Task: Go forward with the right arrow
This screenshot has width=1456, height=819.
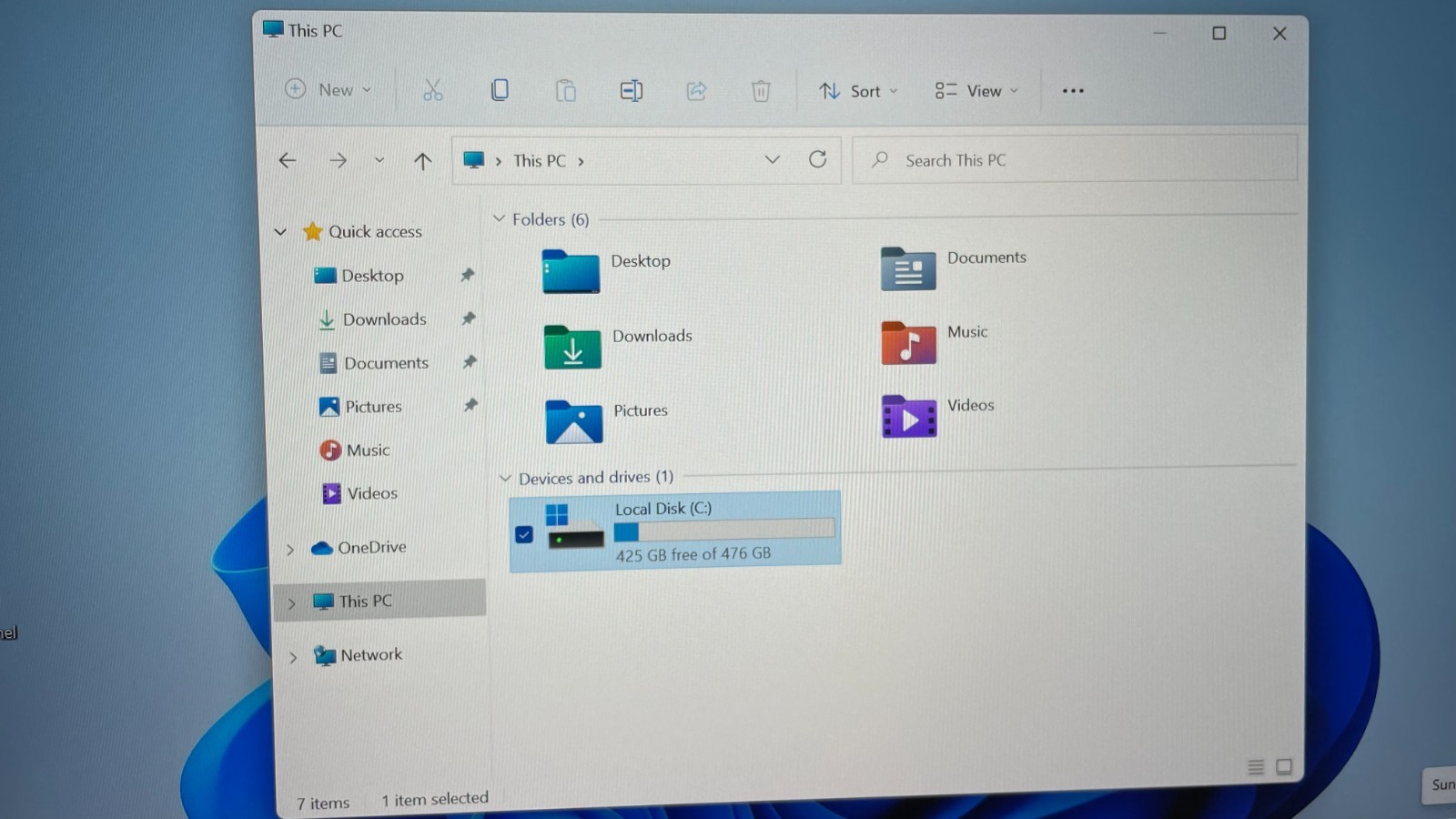Action: pyautogui.click(x=339, y=160)
